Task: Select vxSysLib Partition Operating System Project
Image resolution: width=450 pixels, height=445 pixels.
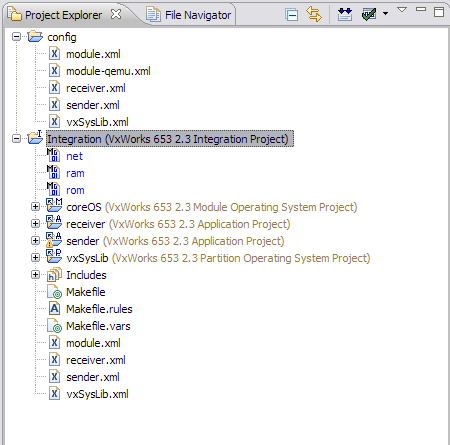Action: click(218, 258)
